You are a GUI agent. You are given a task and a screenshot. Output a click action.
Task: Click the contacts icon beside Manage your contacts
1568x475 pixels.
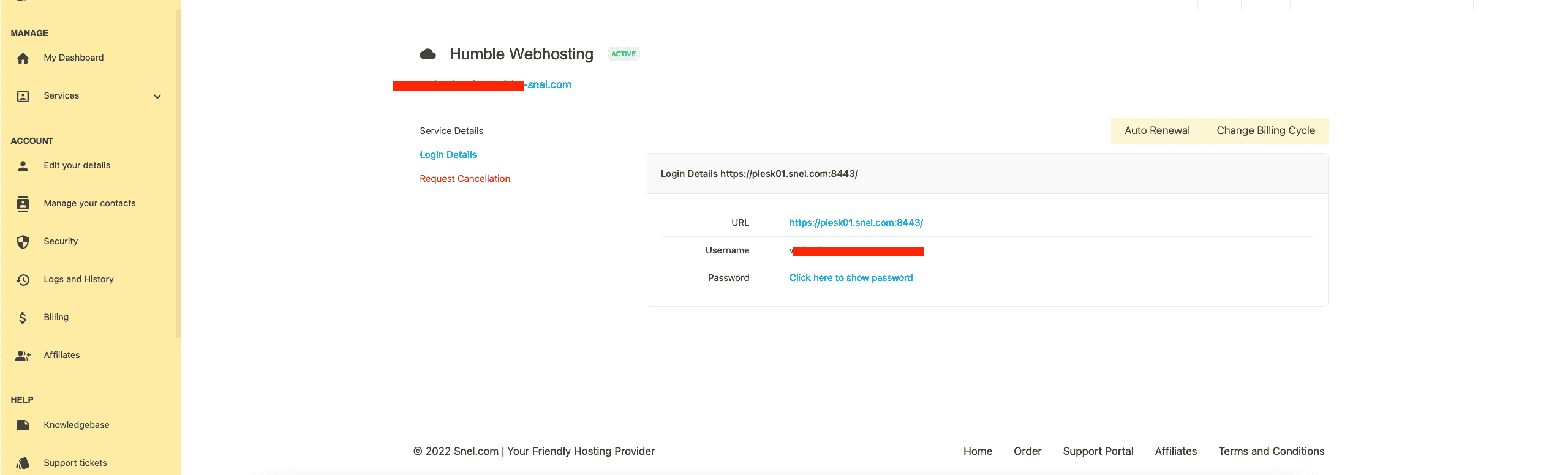coord(23,204)
